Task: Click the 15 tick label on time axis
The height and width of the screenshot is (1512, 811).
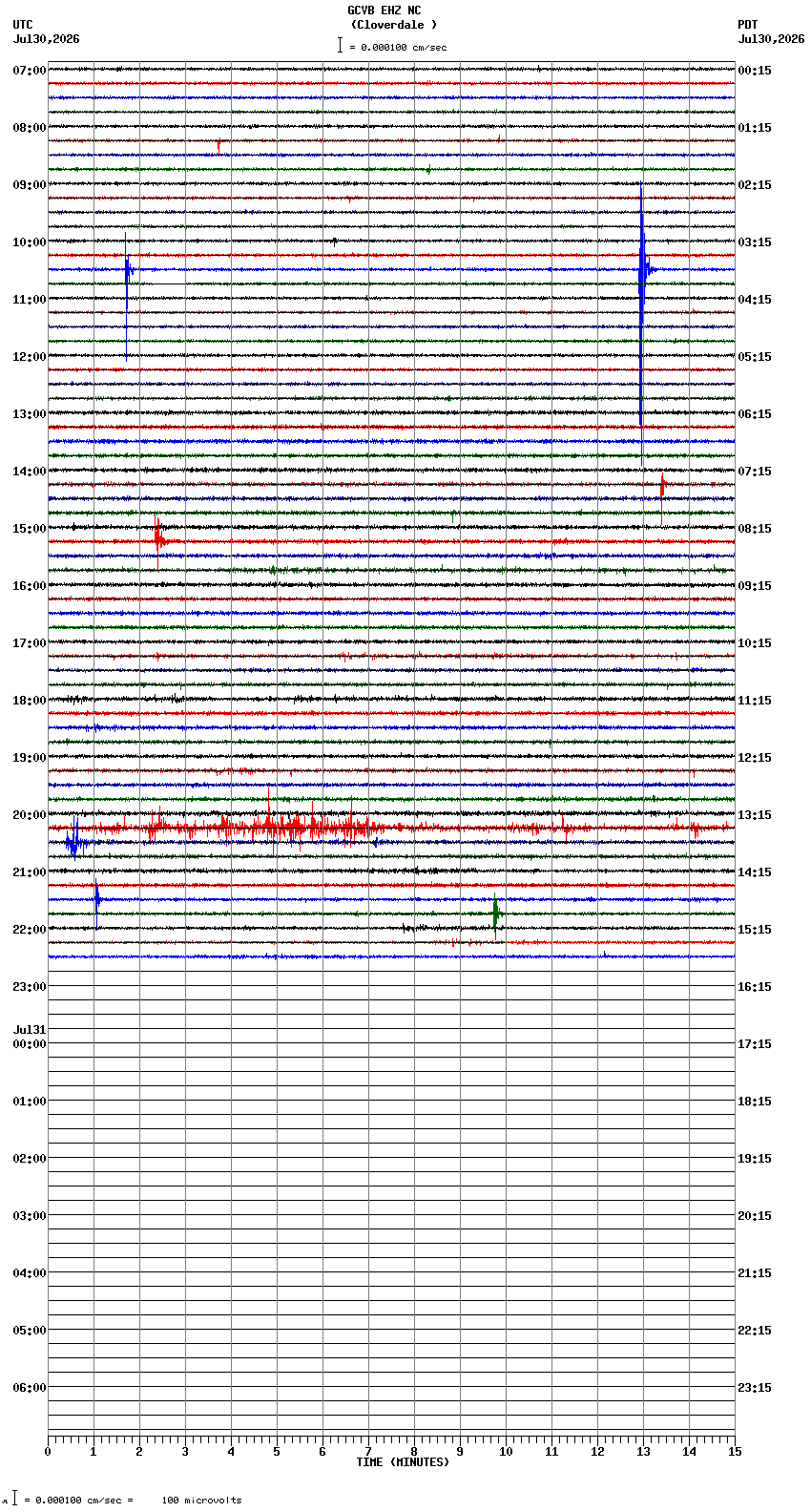Action: click(x=735, y=1451)
